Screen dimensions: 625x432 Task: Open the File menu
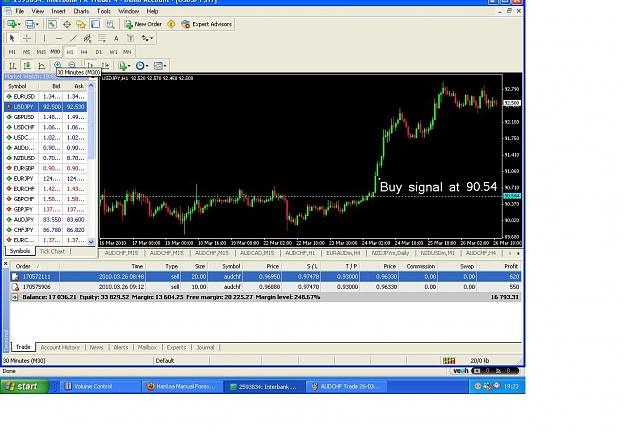point(20,11)
